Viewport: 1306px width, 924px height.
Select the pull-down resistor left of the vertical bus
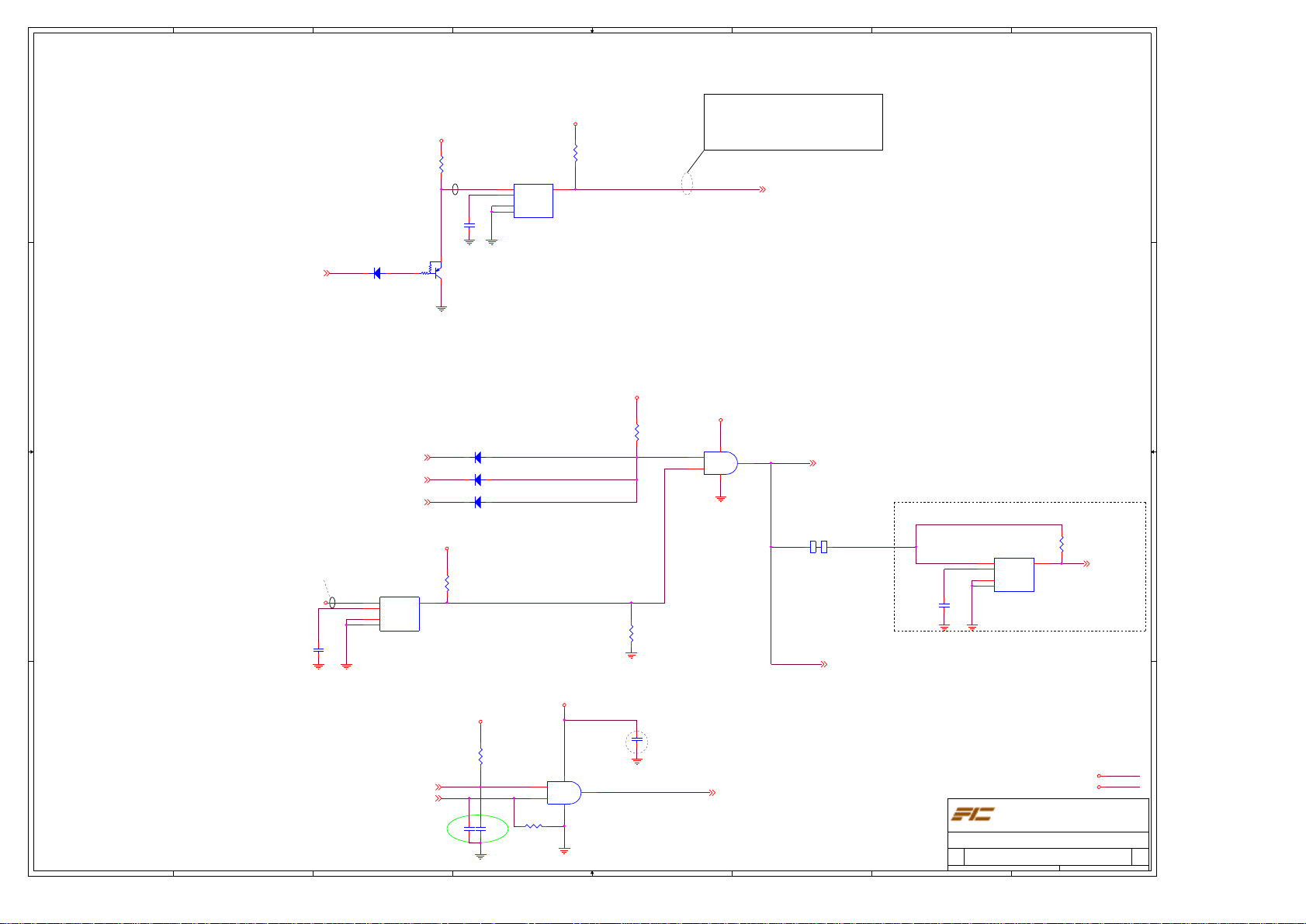click(x=632, y=634)
